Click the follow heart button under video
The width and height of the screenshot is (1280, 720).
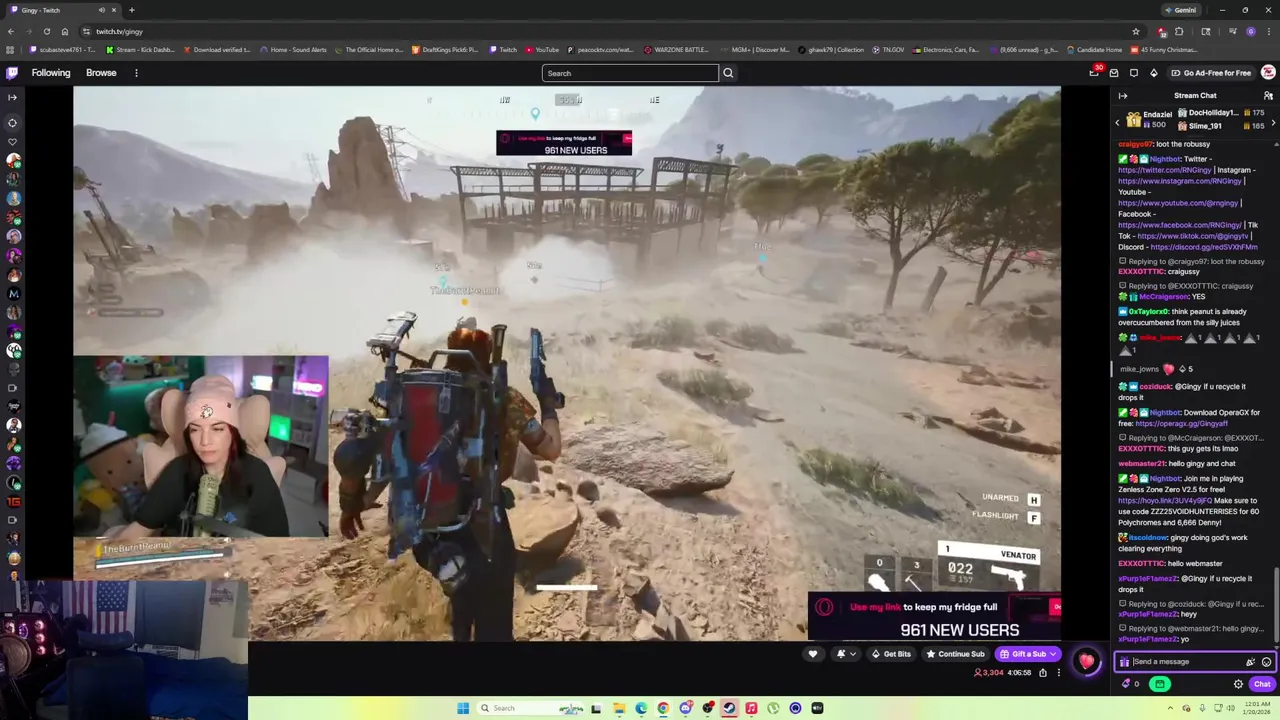(x=813, y=654)
